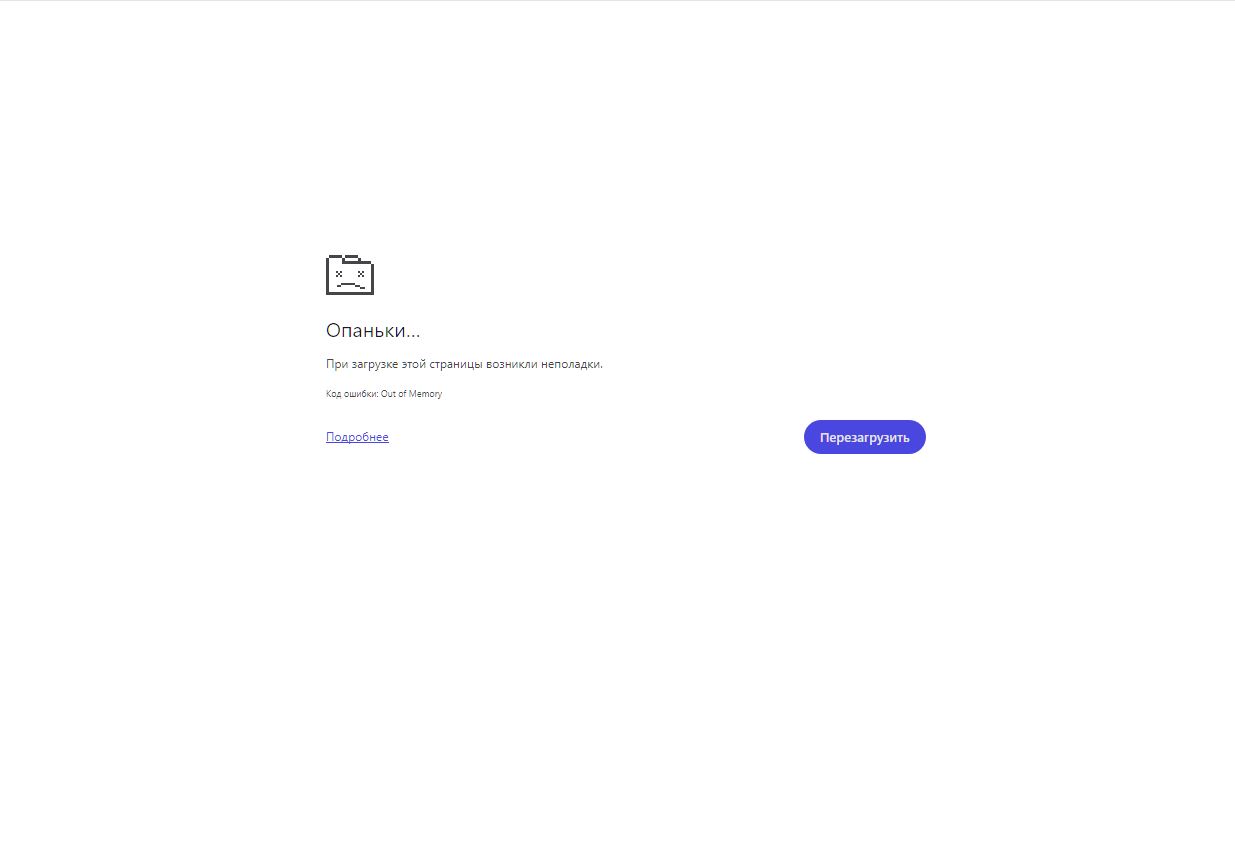Select the dead tab face icon
1235x845 pixels.
tap(350, 275)
